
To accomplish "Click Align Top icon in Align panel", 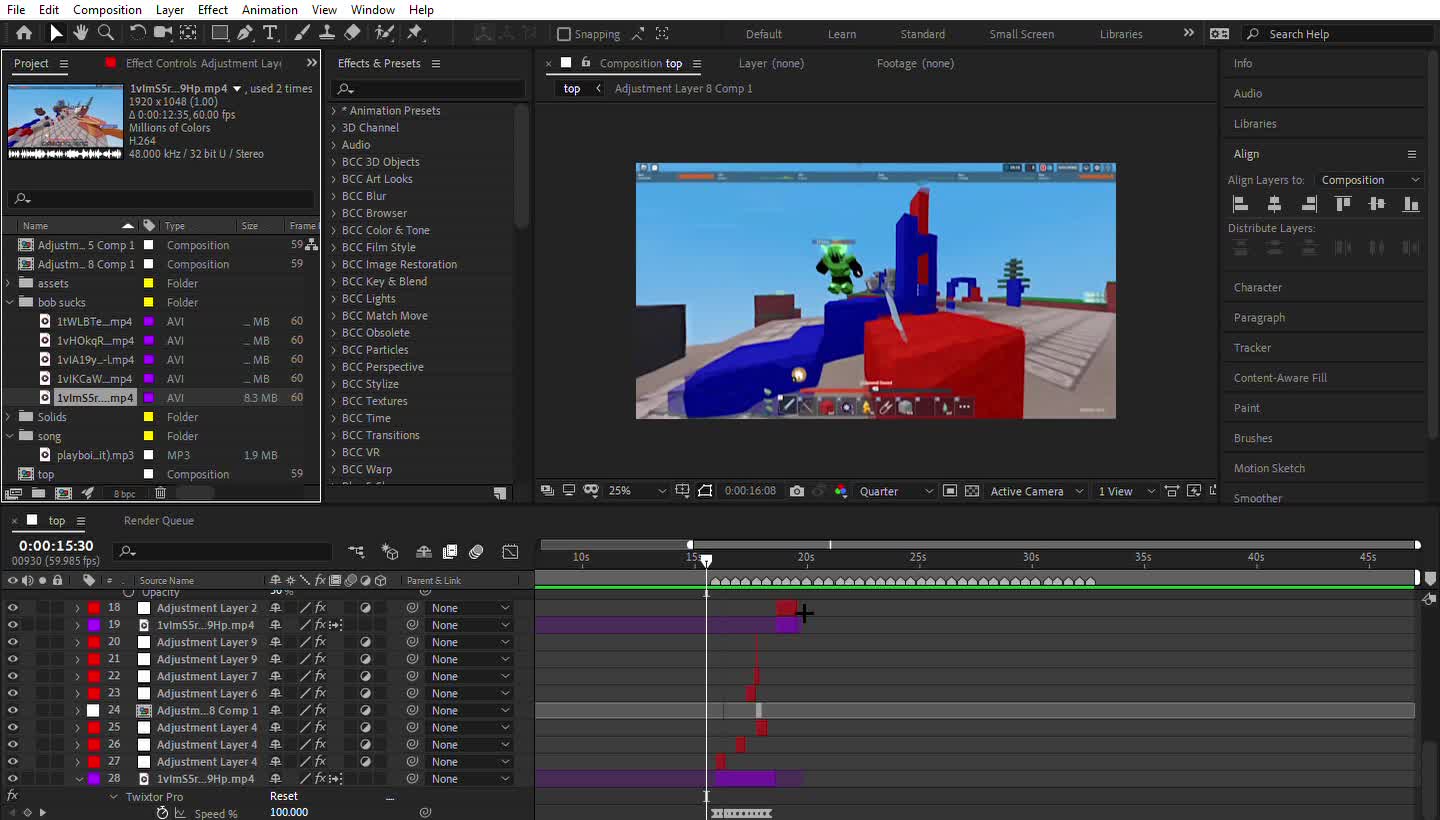I will point(1343,204).
